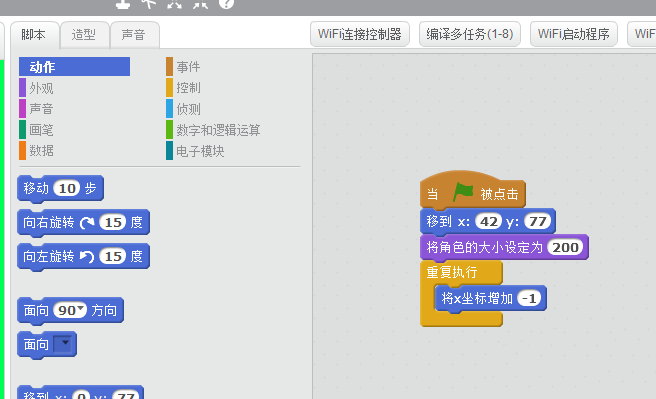Viewport: 656px width, 399px height.
Task: Click the grow sprite arrows icon
Action: click(x=174, y=3)
